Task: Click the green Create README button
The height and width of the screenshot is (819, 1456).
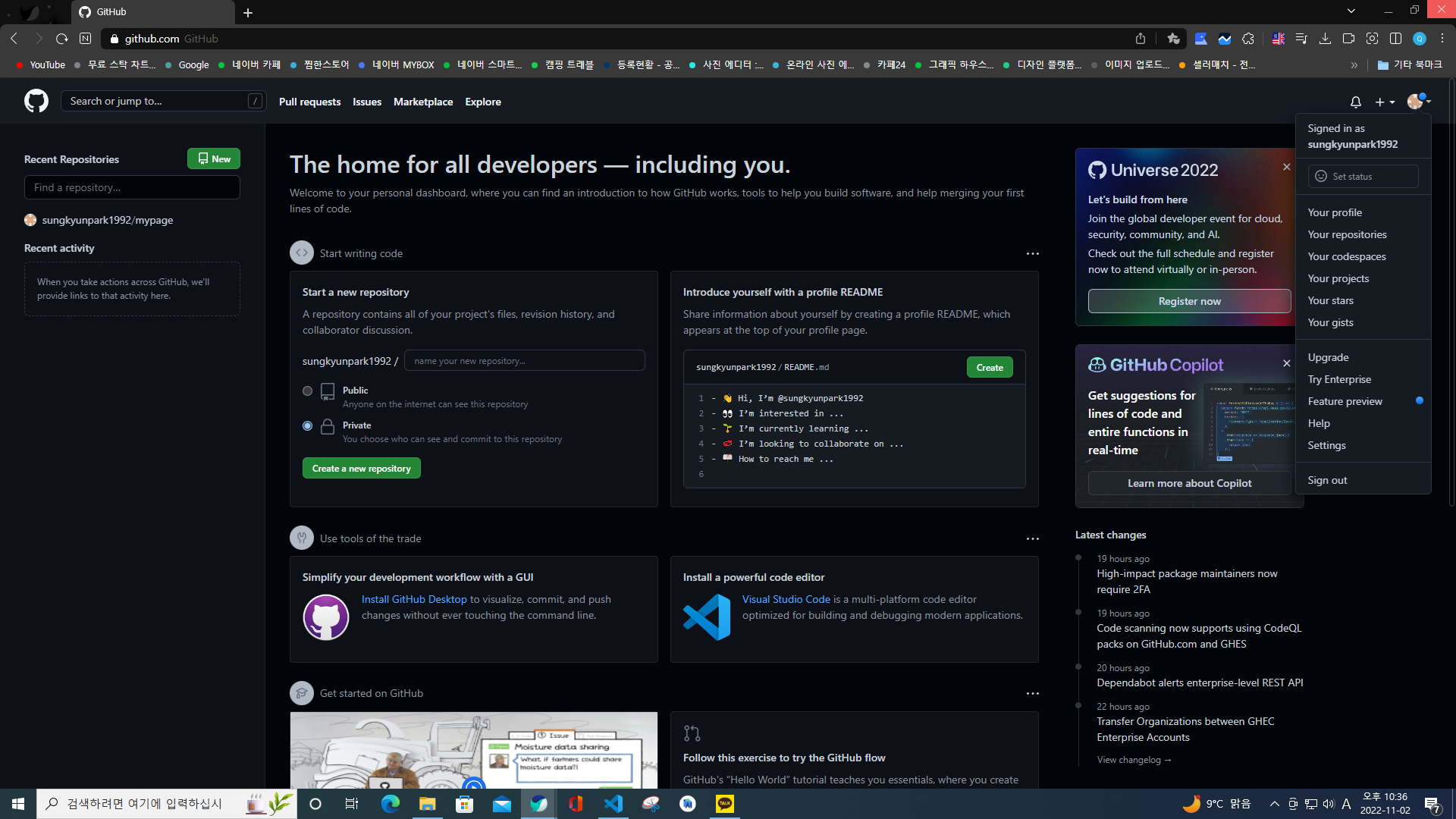Action: pos(990,367)
